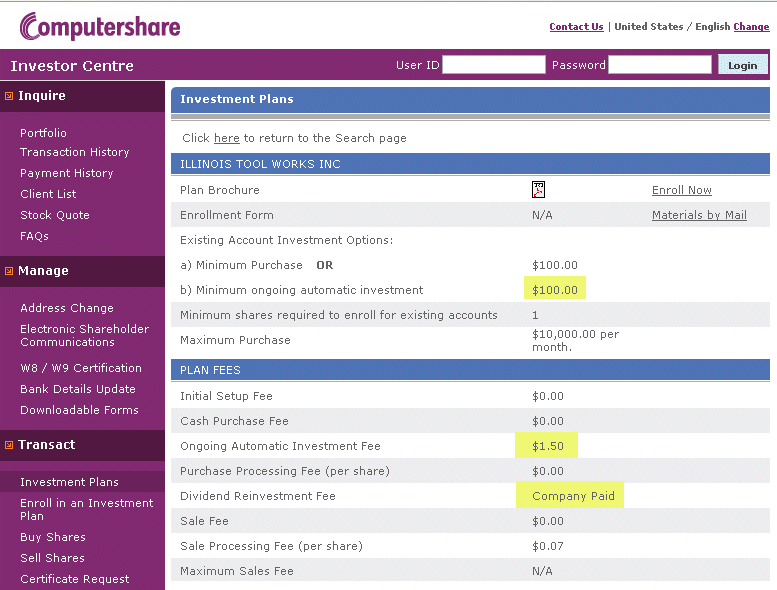The height and width of the screenshot is (590, 777).
Task: Open Transaction History
Action: [74, 152]
